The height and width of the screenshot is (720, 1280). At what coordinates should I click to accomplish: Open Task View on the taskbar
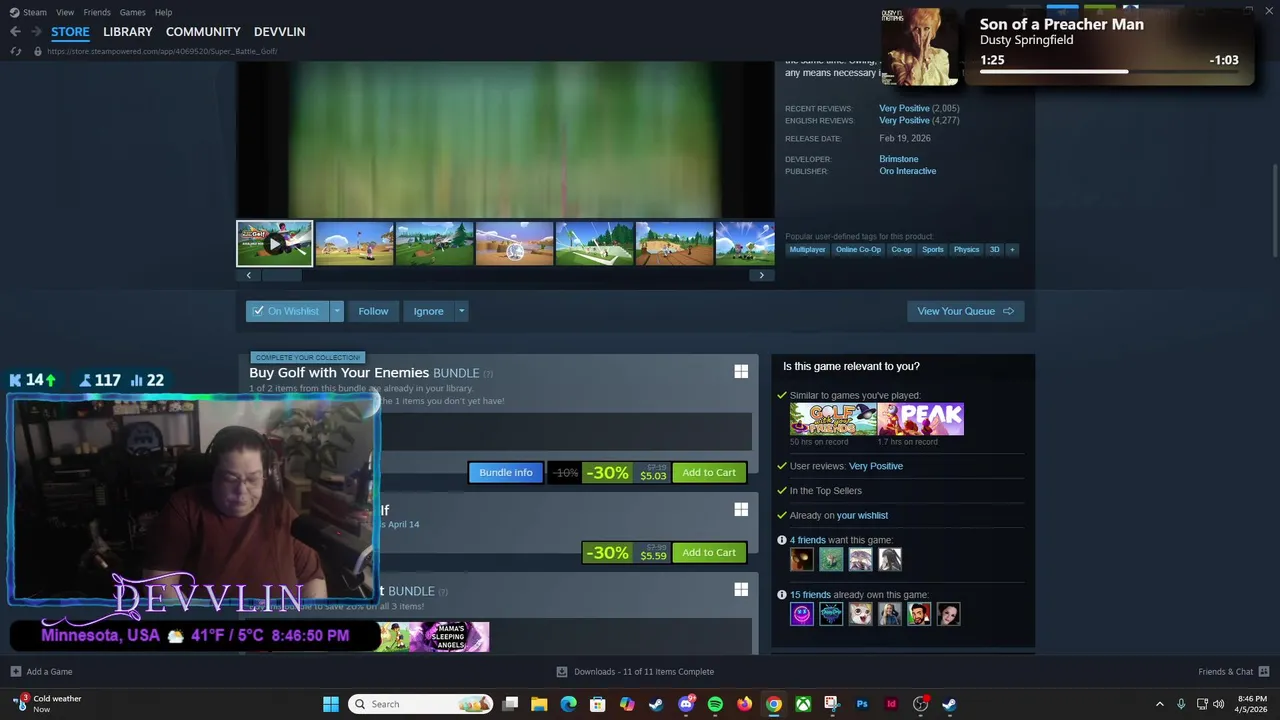pos(510,704)
